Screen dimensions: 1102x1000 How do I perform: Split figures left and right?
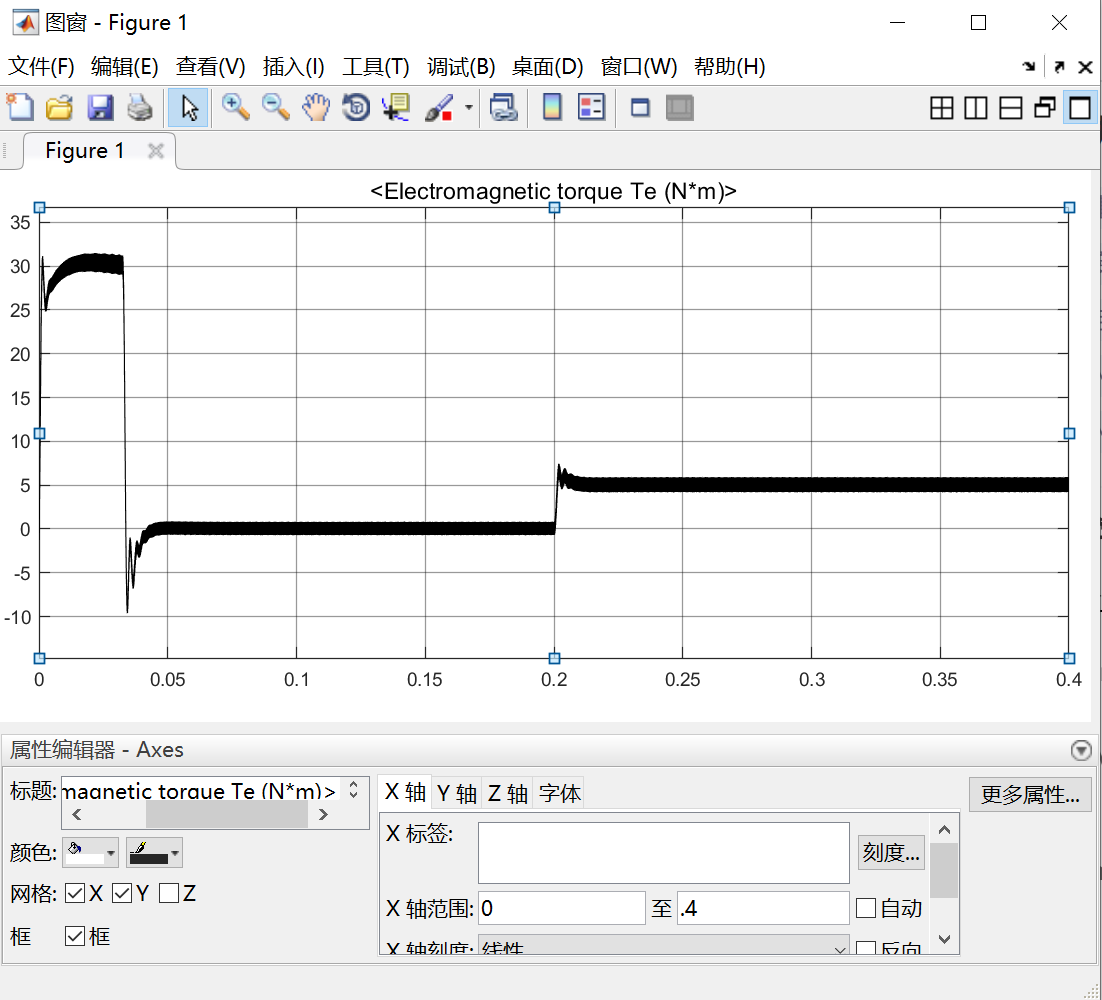coord(975,108)
